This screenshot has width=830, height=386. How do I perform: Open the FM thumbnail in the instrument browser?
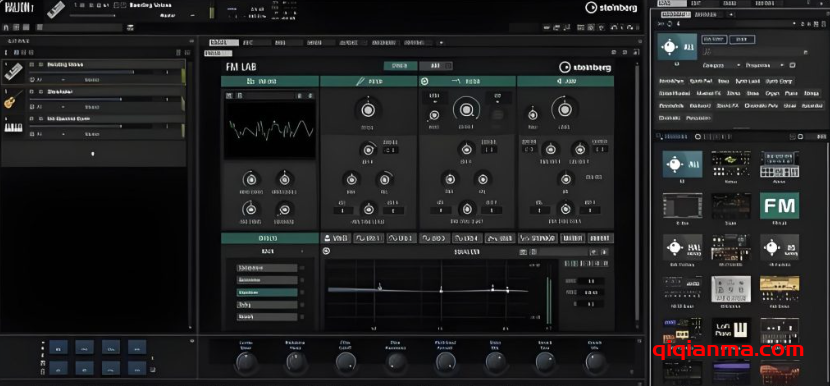[780, 205]
